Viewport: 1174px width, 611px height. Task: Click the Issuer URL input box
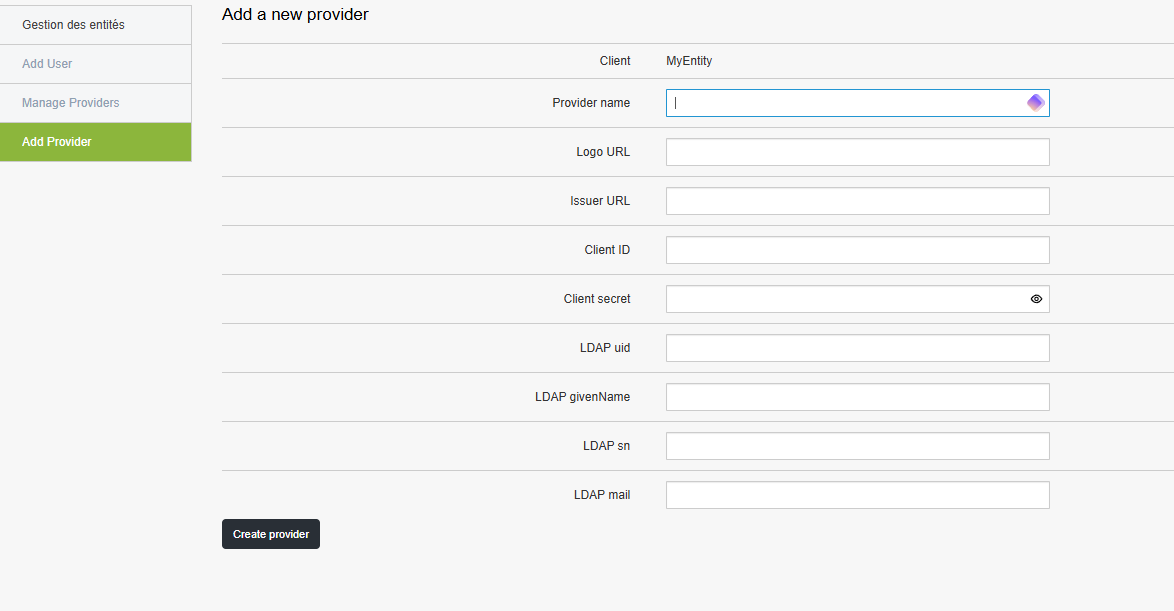pyautogui.click(x=857, y=201)
